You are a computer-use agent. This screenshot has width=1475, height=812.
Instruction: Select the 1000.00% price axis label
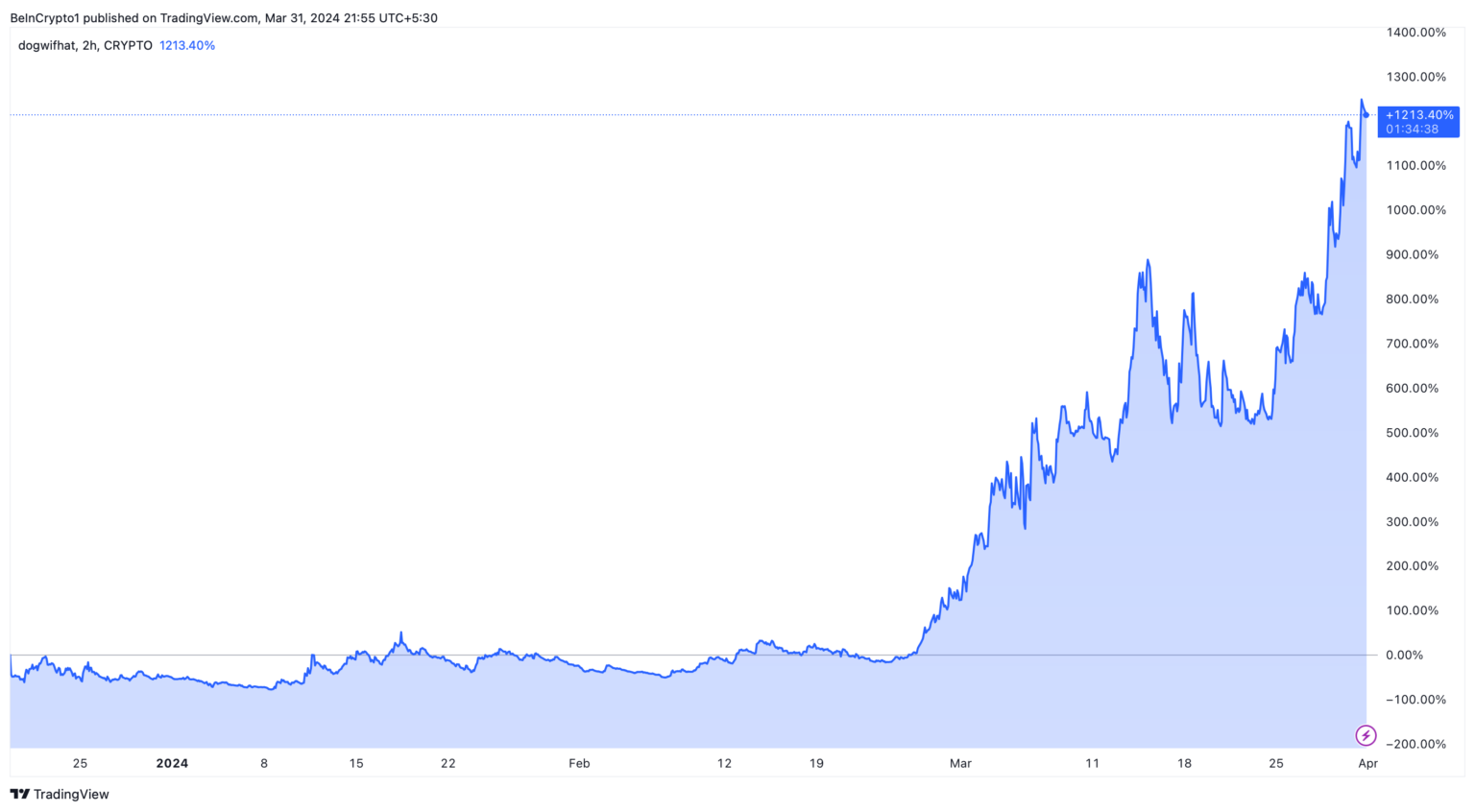point(1416,210)
